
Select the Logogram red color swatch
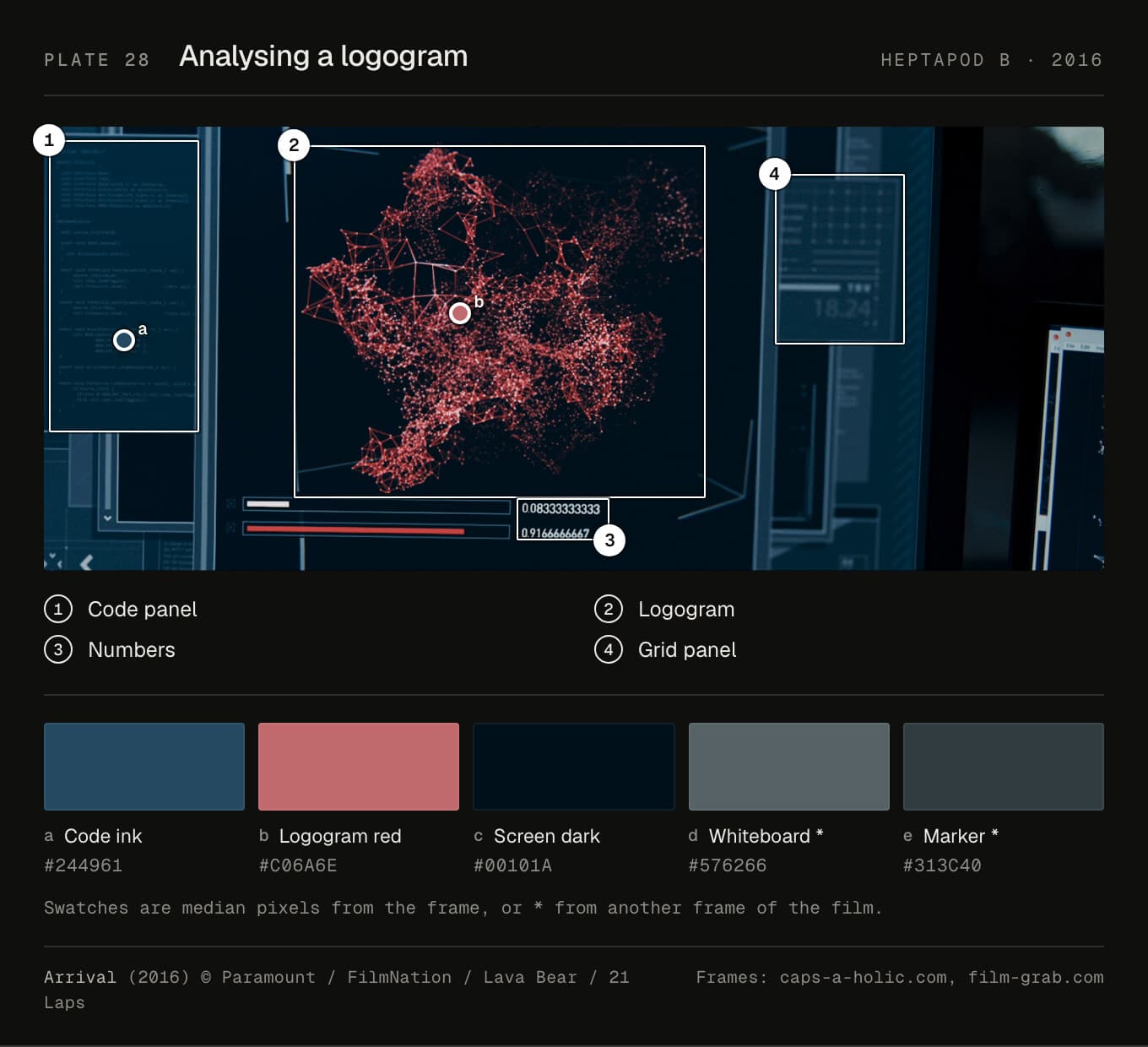coord(359,767)
